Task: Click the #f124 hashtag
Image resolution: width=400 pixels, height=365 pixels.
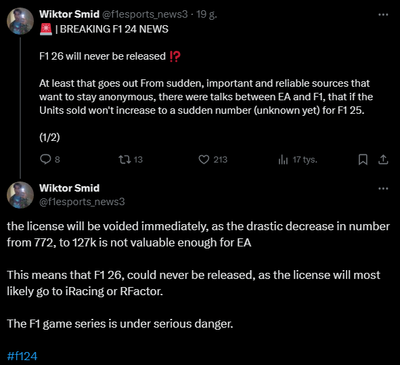Action: pyautogui.click(x=22, y=356)
